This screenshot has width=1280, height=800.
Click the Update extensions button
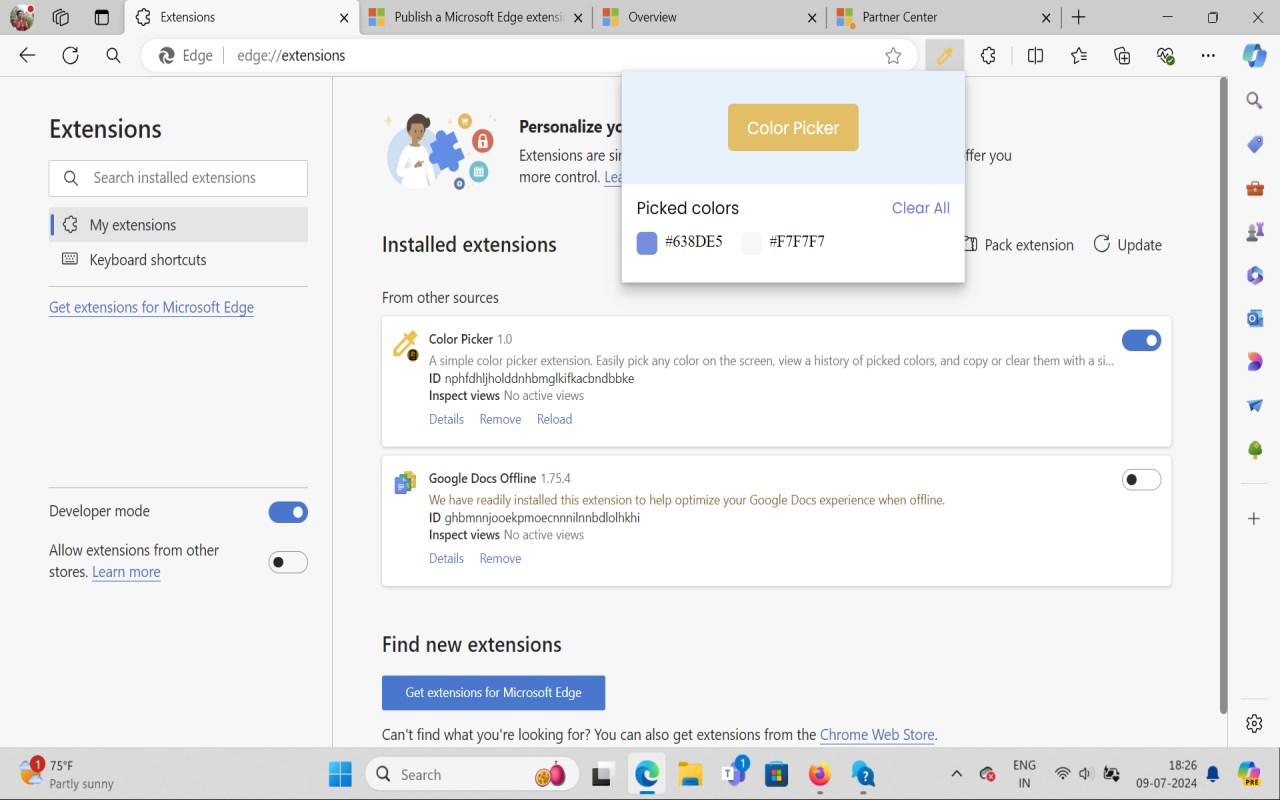(1127, 245)
